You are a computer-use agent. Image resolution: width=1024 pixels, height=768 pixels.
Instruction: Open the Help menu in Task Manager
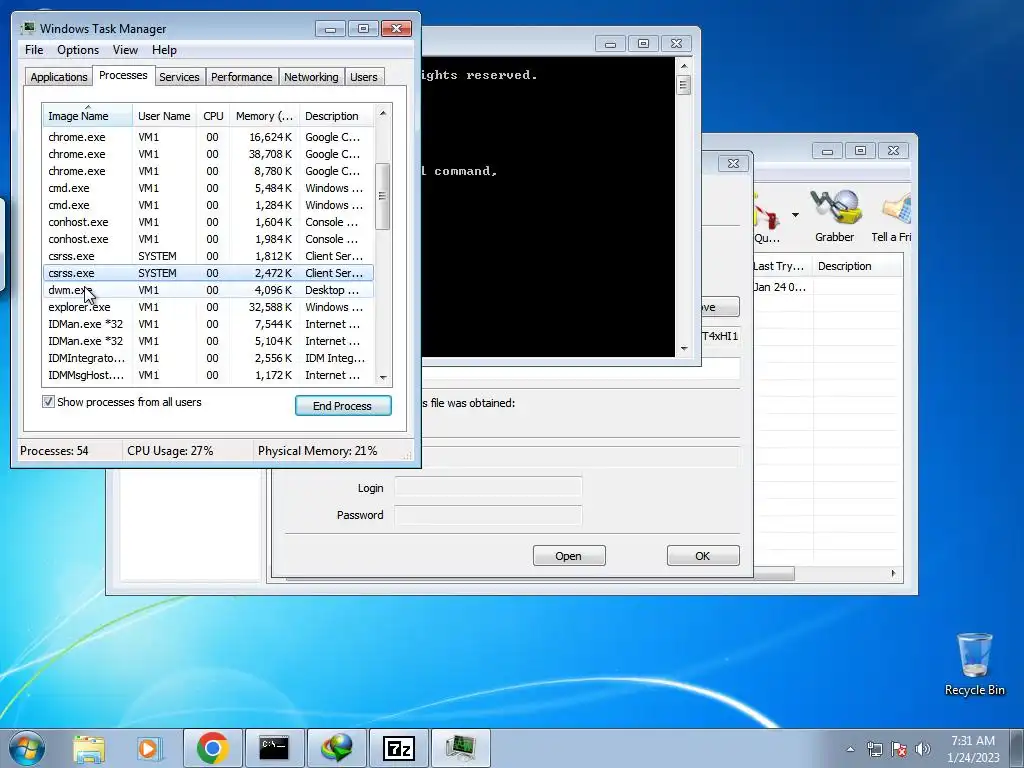(164, 50)
